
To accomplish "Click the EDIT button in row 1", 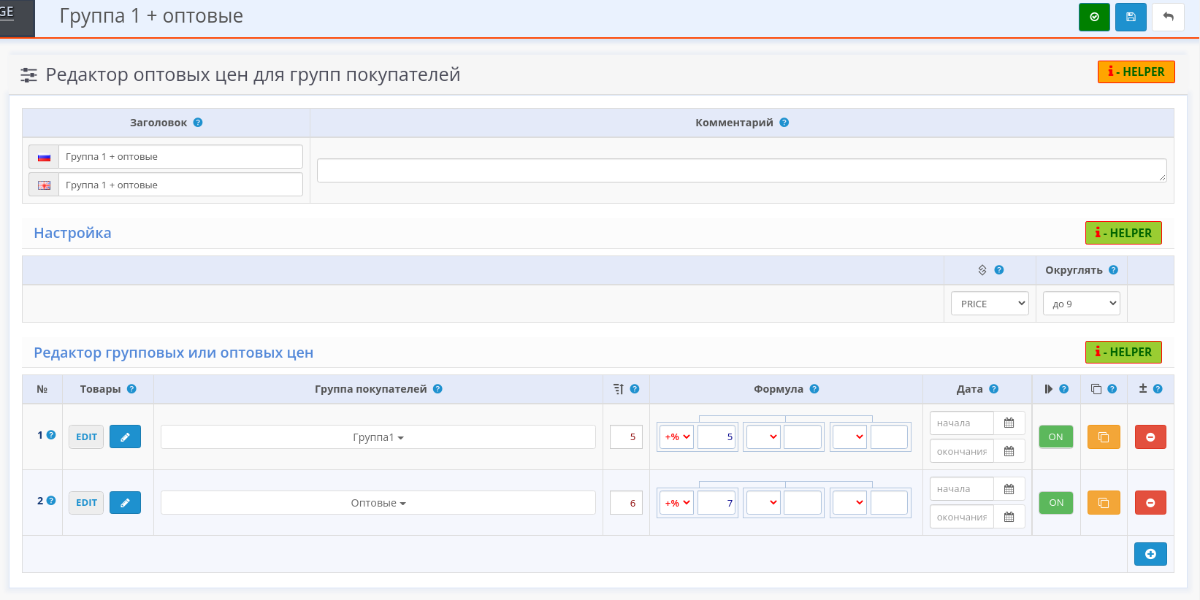I will pos(86,437).
